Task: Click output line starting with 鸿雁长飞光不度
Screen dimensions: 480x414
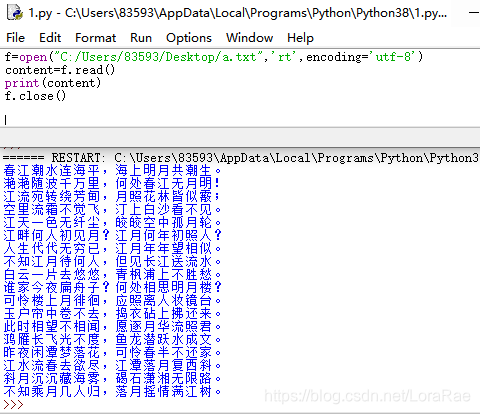Action: point(112,339)
